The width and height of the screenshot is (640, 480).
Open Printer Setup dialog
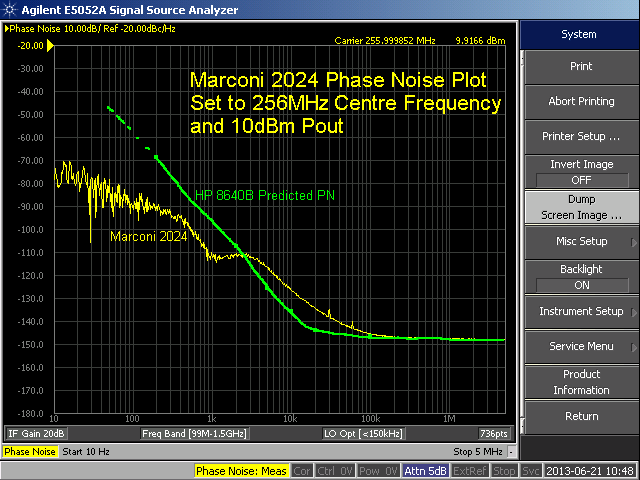pyautogui.click(x=581, y=136)
